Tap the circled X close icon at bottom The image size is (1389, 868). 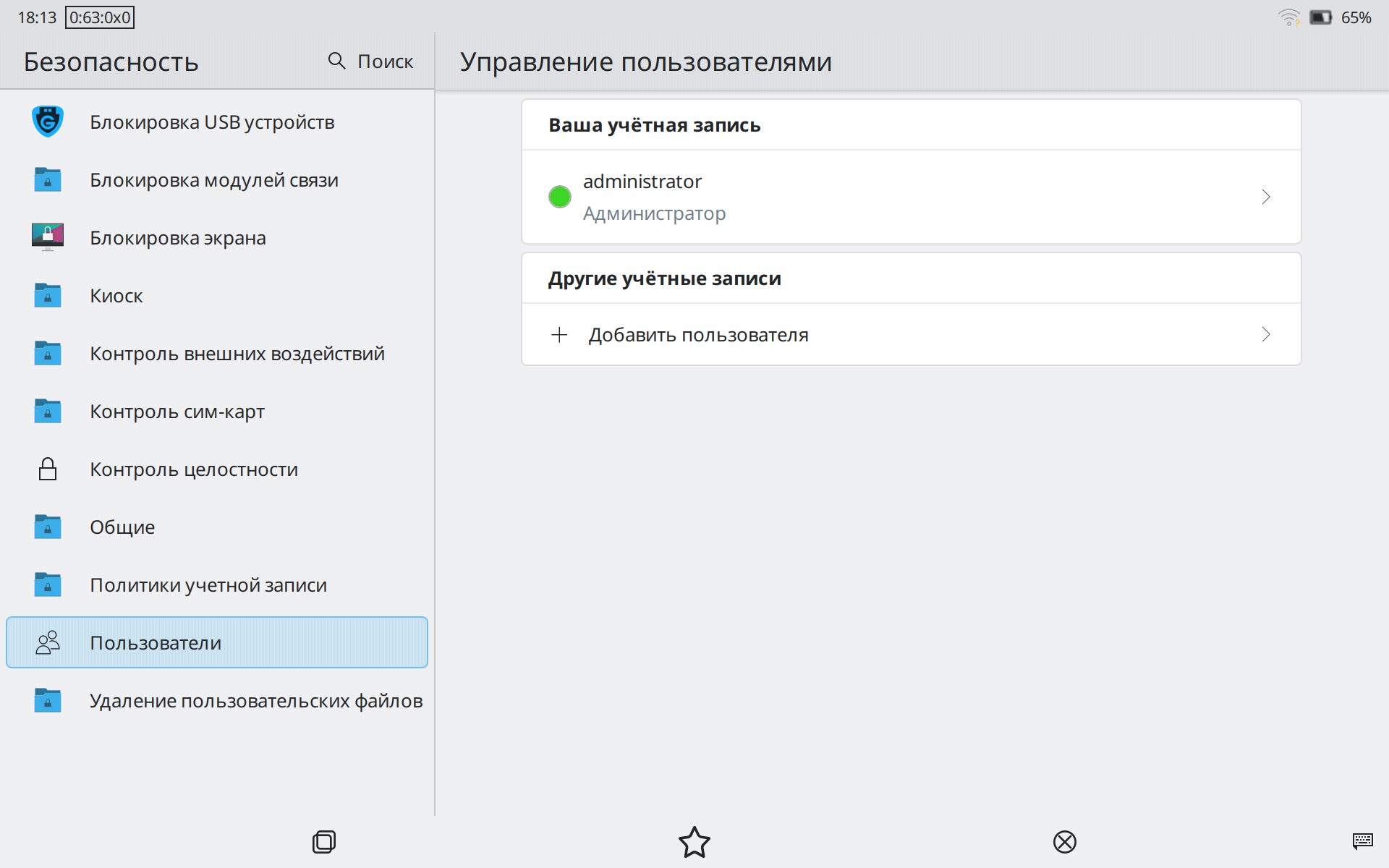(1064, 842)
